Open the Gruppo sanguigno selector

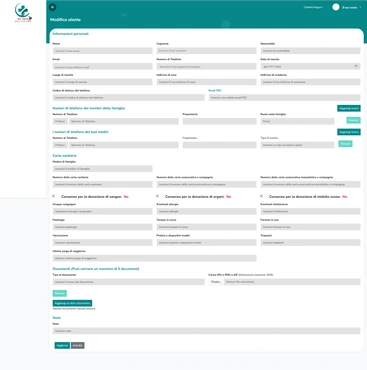(x=102, y=211)
